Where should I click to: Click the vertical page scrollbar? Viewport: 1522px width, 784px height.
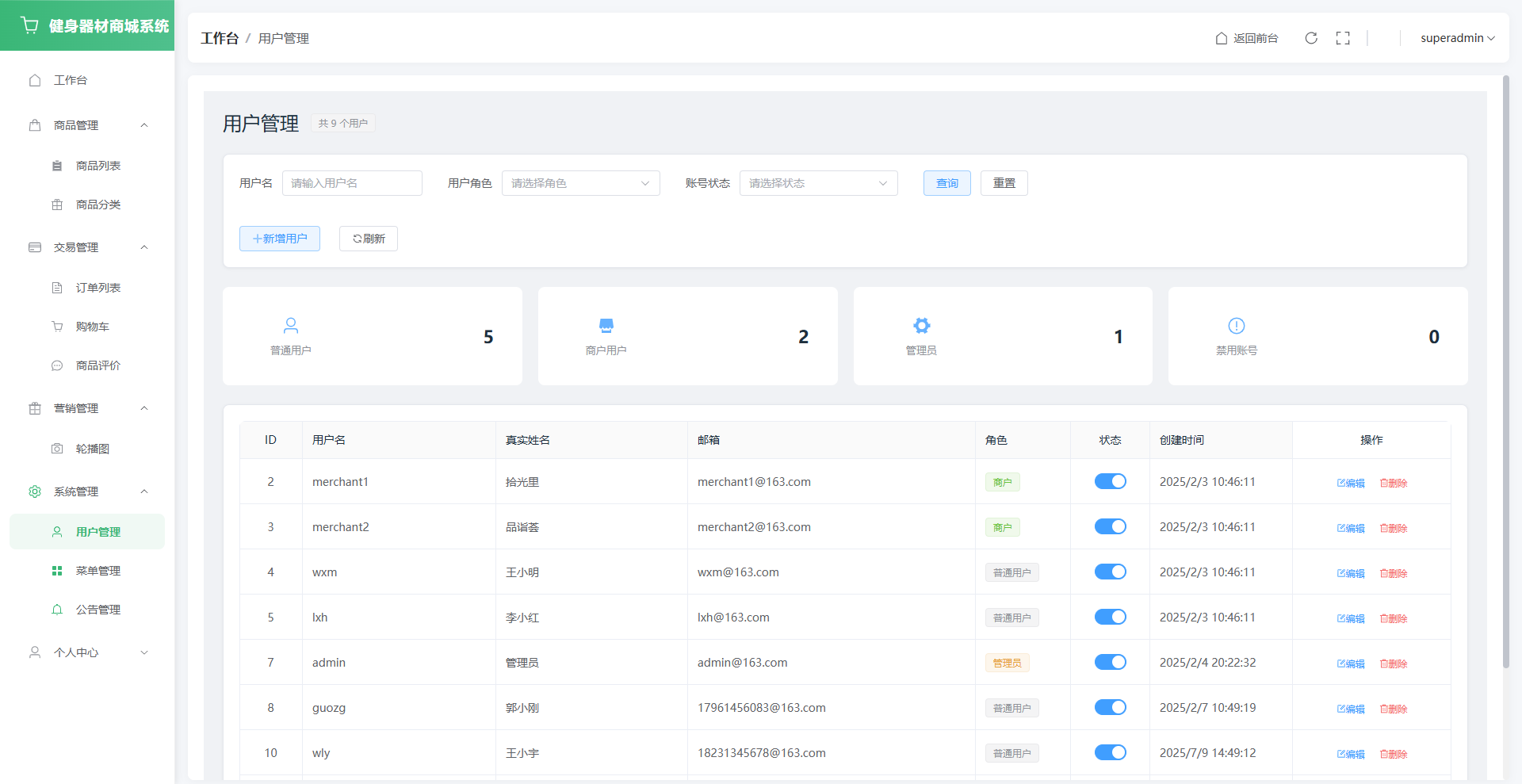(x=1506, y=373)
